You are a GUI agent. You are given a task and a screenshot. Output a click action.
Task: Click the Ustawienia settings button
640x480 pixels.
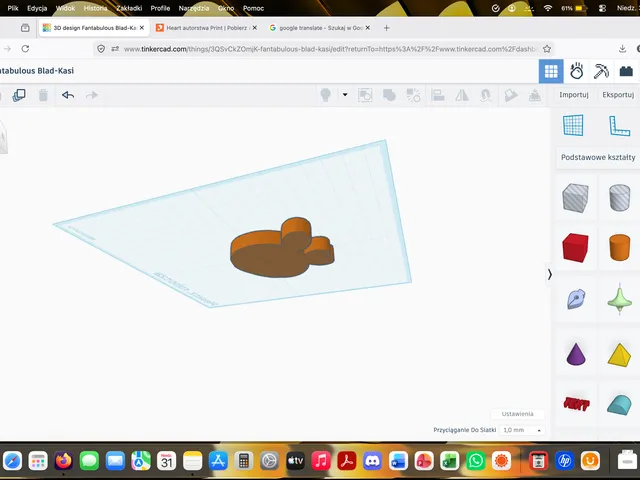point(518,414)
